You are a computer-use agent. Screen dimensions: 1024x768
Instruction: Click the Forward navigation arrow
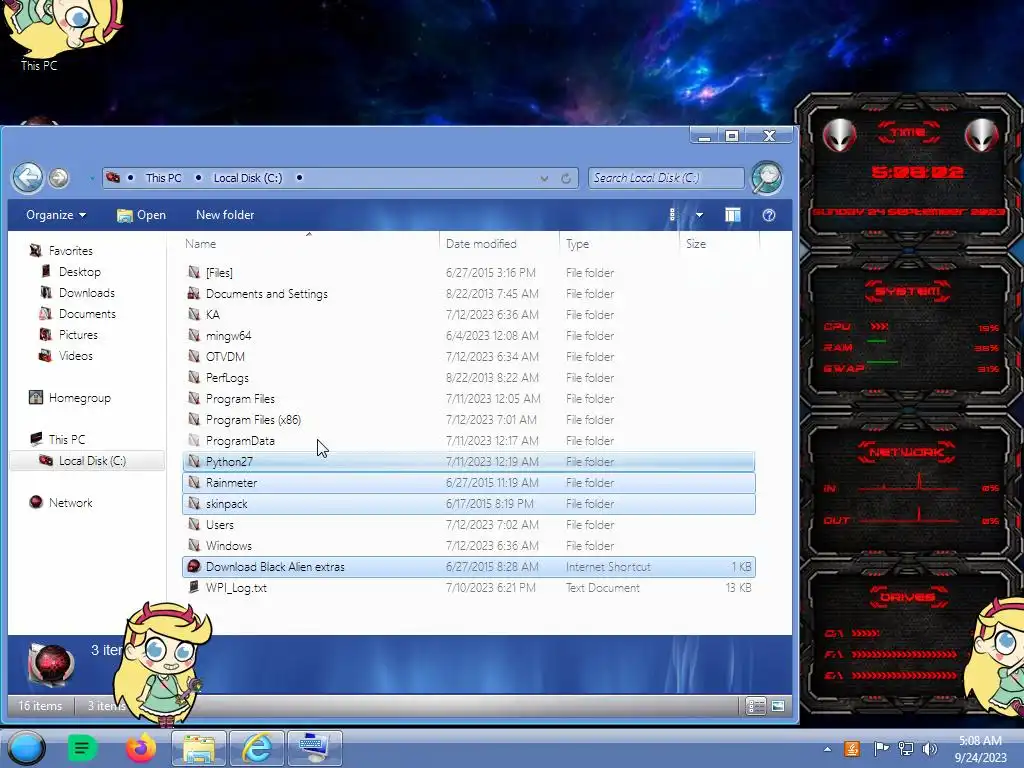point(59,178)
